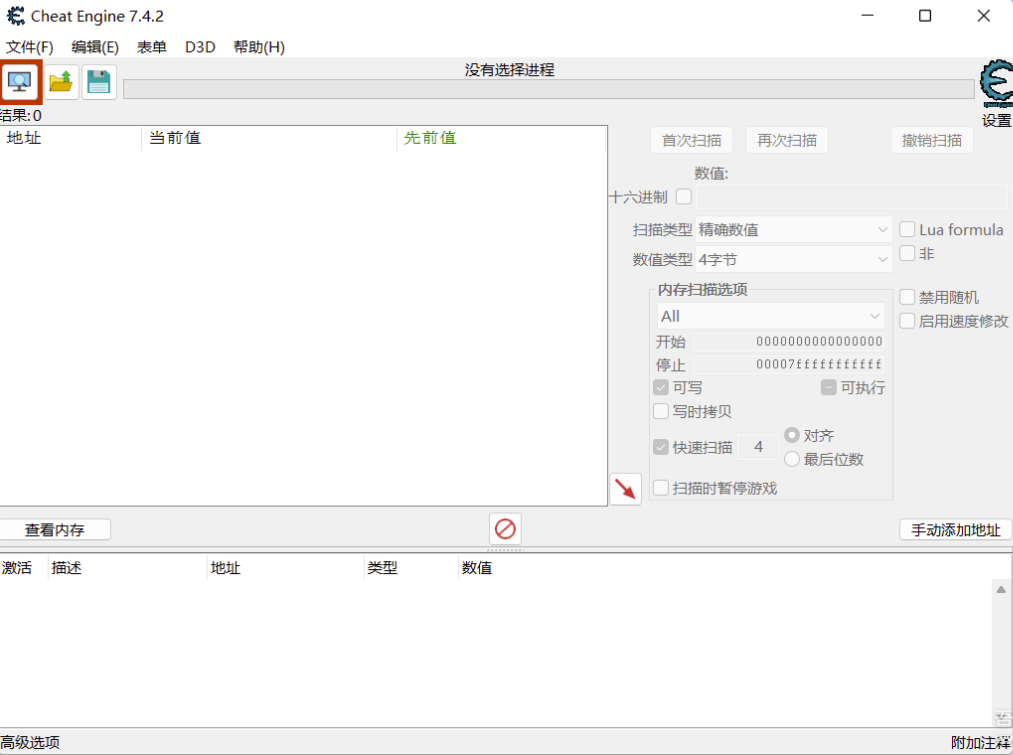Open settings via Cheat Engine logo
1013x755 pixels.
coord(996,84)
